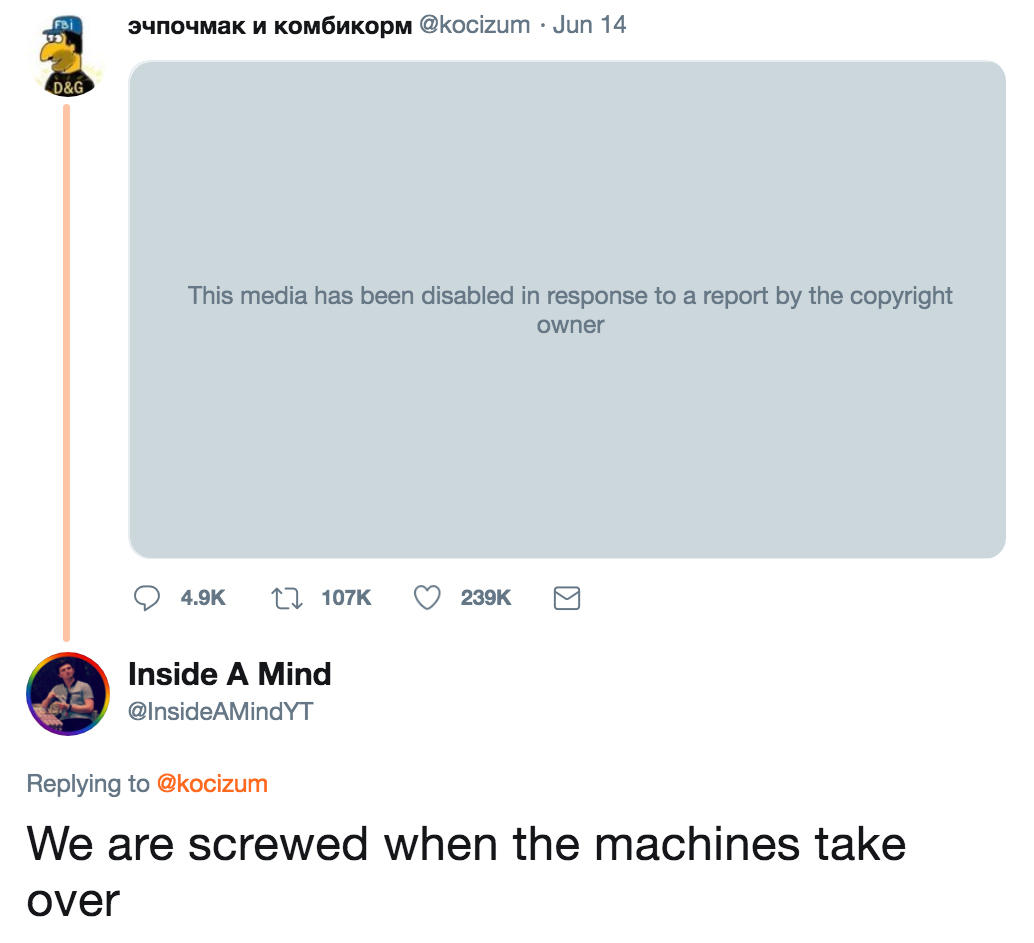
Task: Open the эчпочмак и комбикорм display name
Action: [x=270, y=26]
